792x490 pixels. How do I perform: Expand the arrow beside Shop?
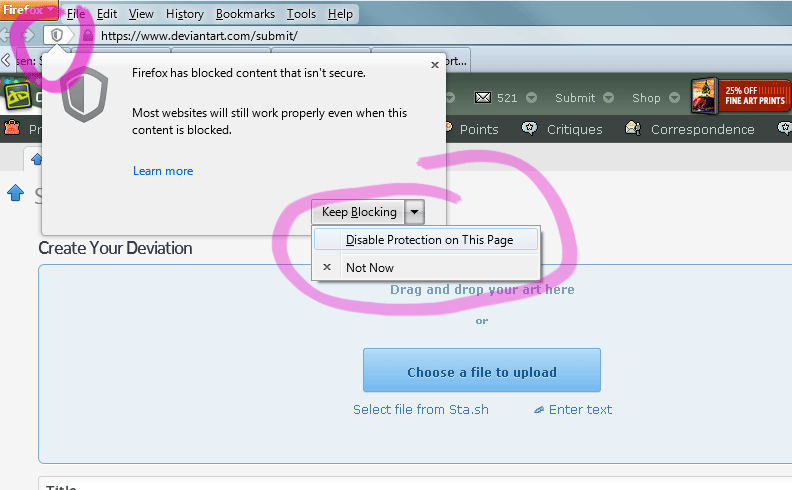point(674,97)
